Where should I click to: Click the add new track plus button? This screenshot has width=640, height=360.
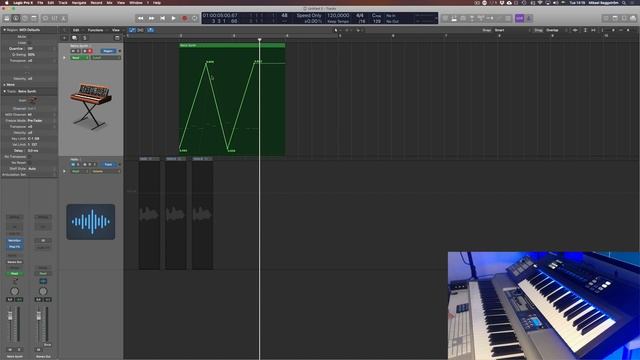[64, 38]
